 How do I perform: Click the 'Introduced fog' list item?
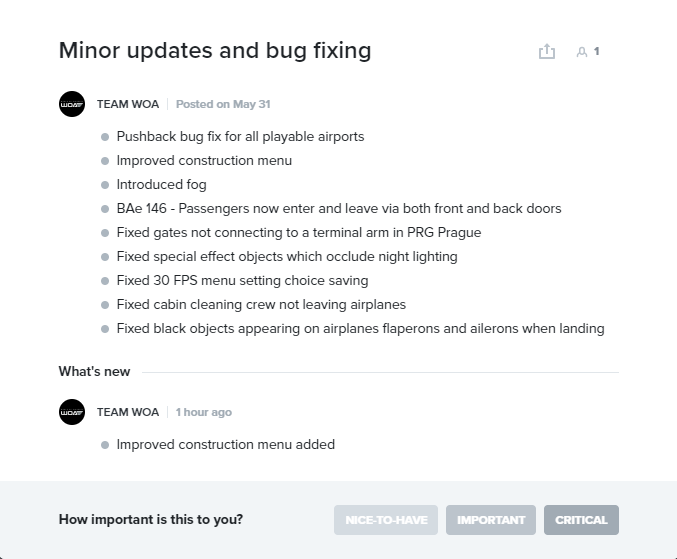[161, 185]
